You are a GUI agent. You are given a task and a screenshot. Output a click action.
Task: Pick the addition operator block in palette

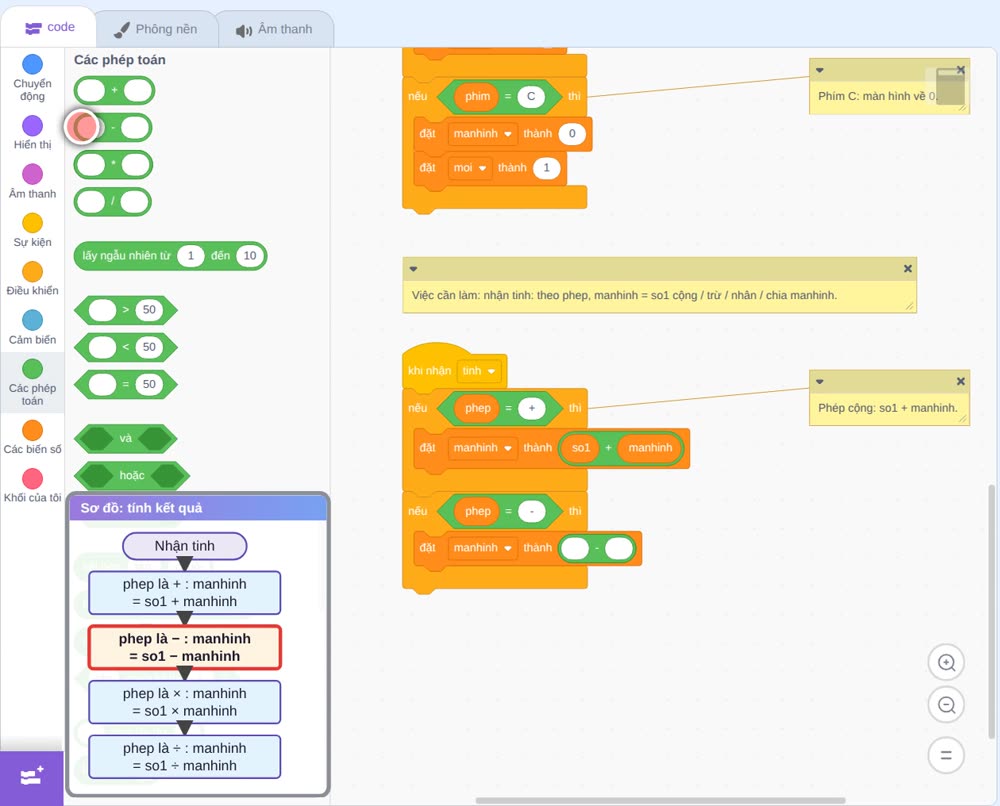click(114, 91)
